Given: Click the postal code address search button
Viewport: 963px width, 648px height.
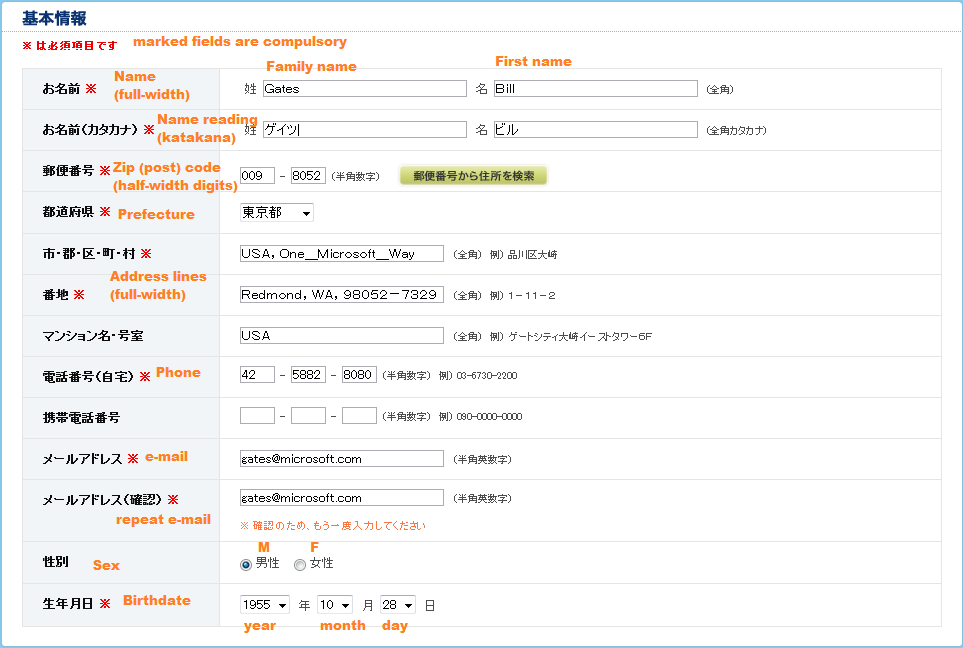Looking at the screenshot, I should tap(473, 176).
